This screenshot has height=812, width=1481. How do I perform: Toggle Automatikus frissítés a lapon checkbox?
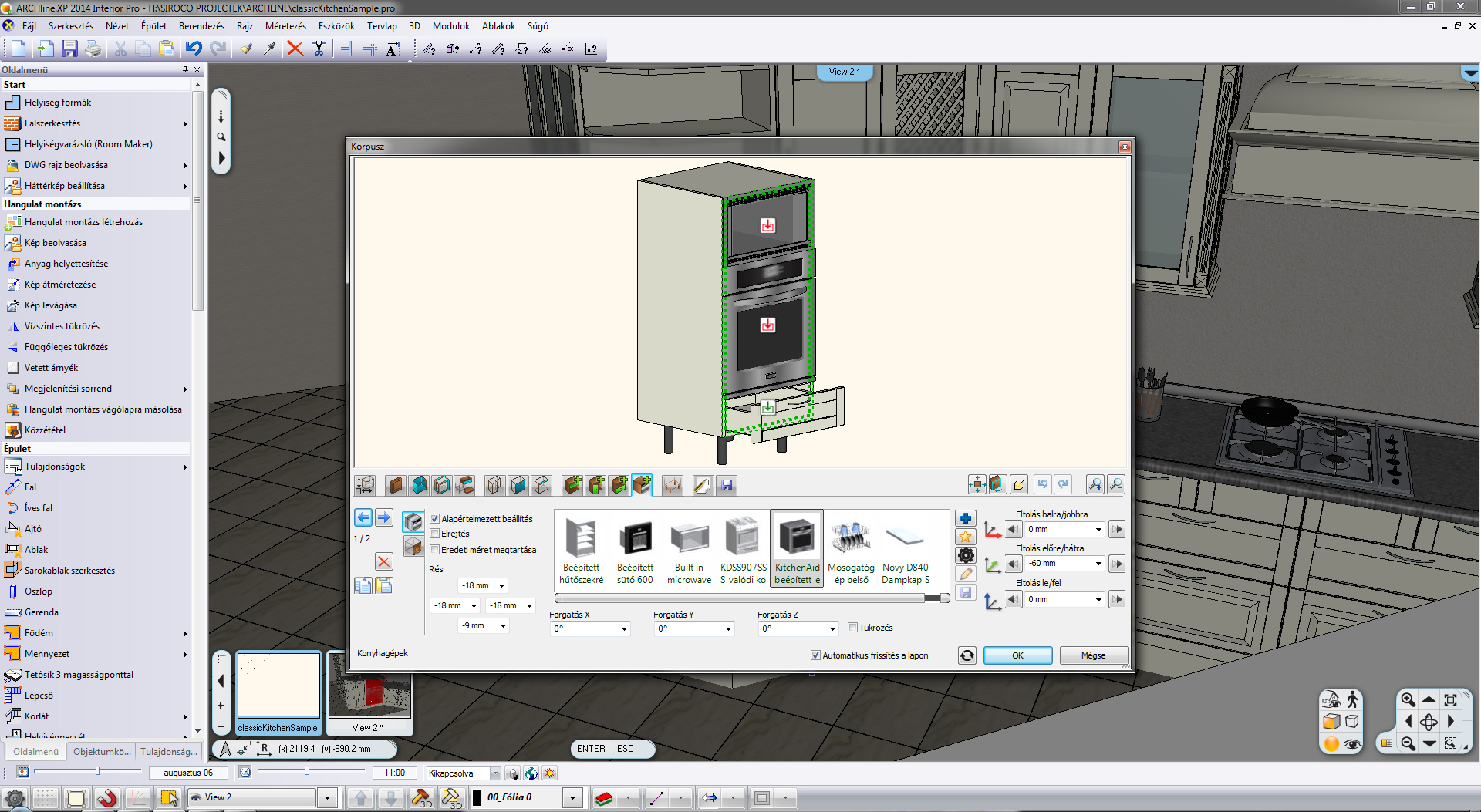[x=815, y=655]
